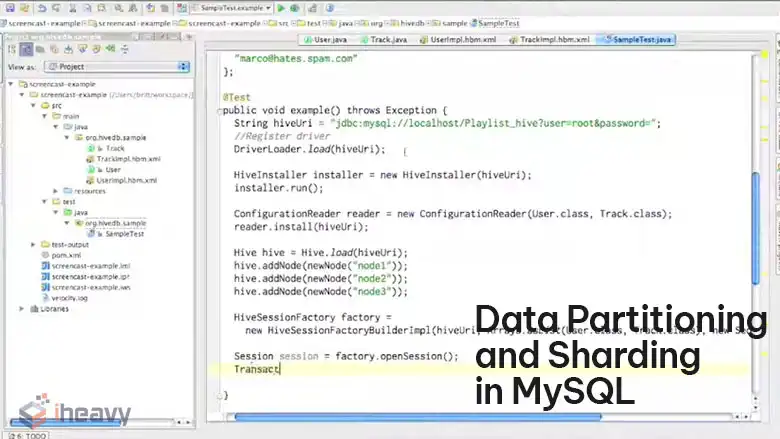The width and height of the screenshot is (780, 439).
Task: Select SampleTest in project tree
Action: 124,234
